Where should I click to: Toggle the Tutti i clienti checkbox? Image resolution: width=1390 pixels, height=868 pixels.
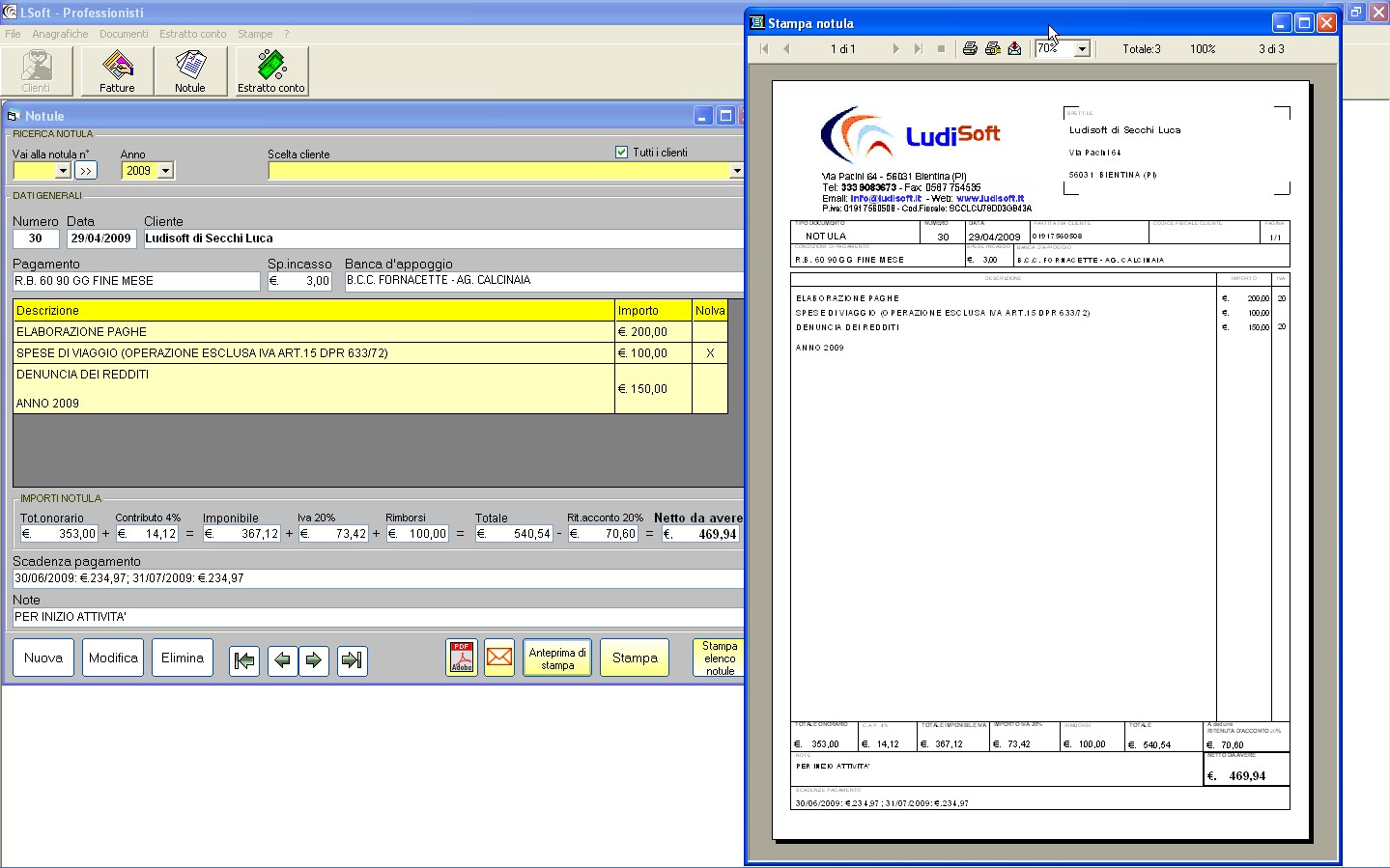[621, 152]
